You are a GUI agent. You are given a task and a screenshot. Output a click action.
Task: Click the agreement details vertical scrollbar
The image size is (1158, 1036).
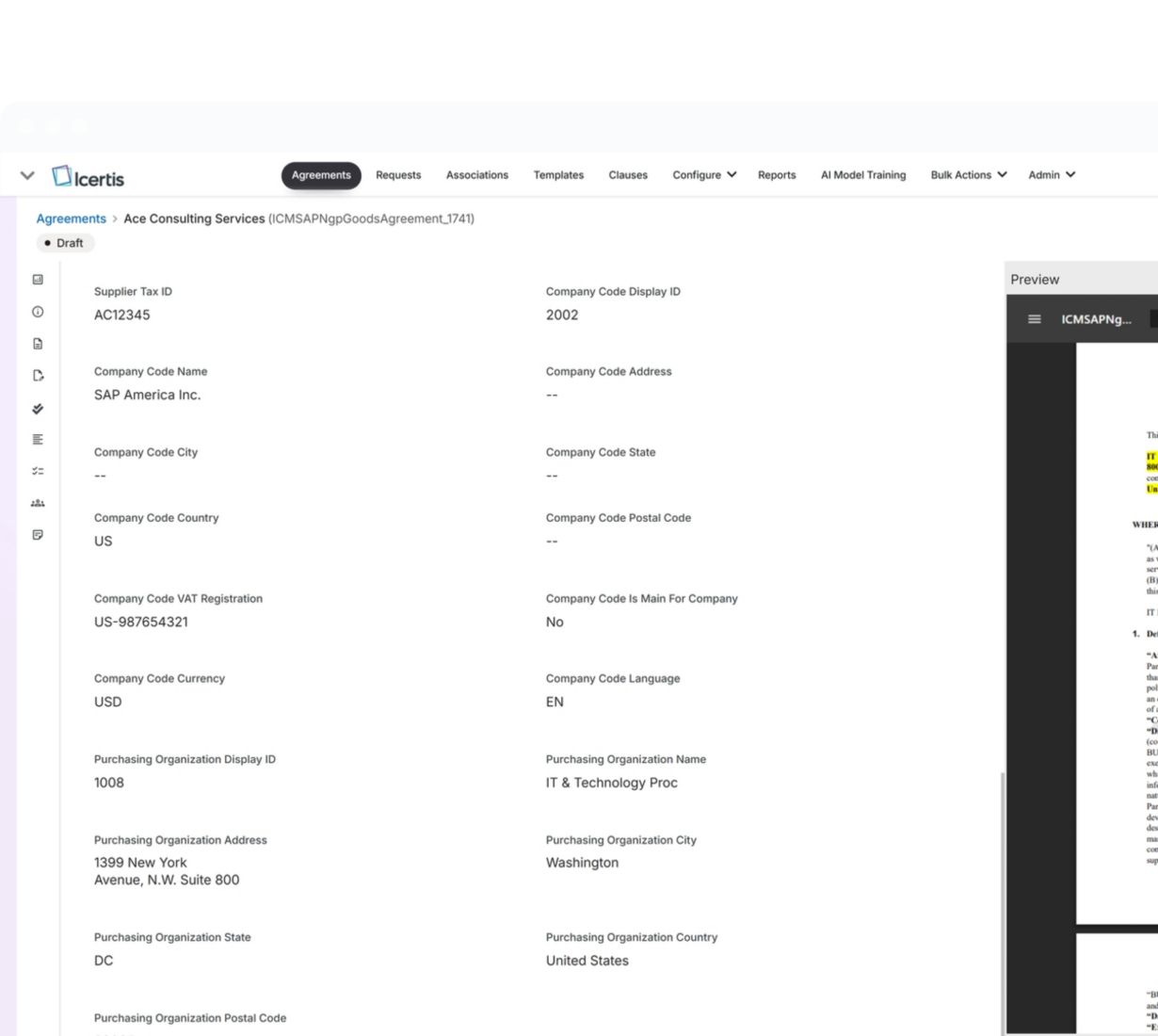coord(1002,895)
